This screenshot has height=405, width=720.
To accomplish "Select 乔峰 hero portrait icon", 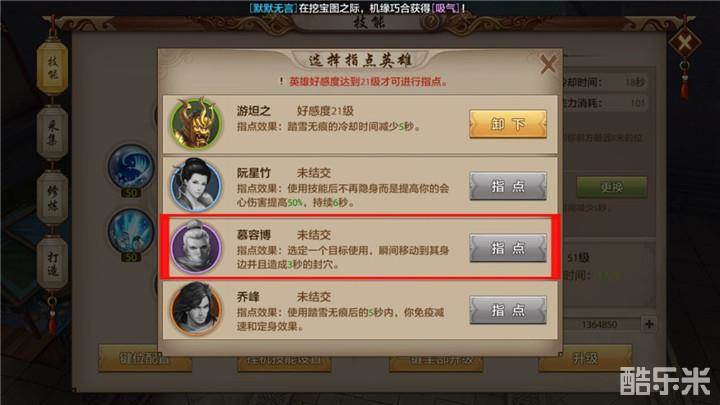I will pyautogui.click(x=196, y=309).
